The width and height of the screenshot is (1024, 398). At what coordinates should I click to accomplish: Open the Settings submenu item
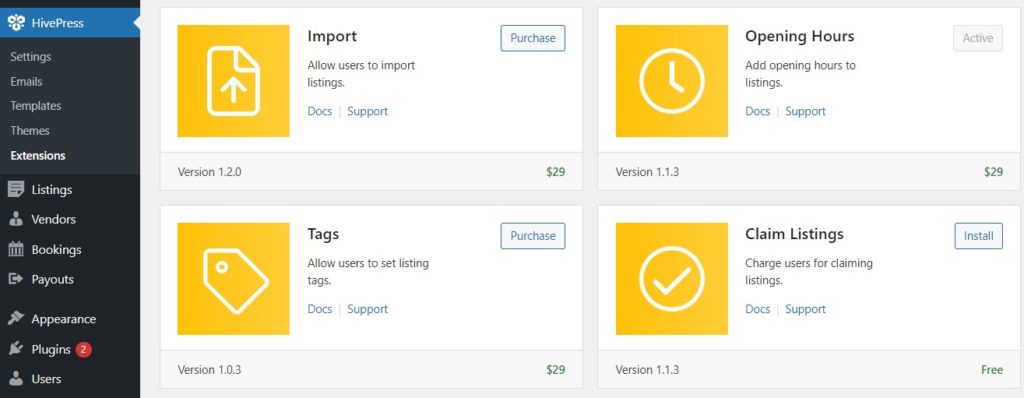pyautogui.click(x=31, y=57)
